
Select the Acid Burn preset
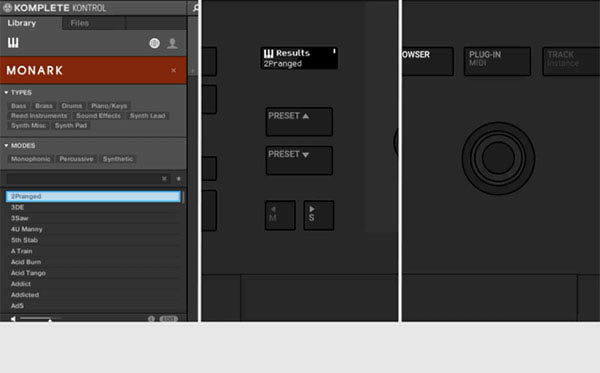tap(93, 262)
